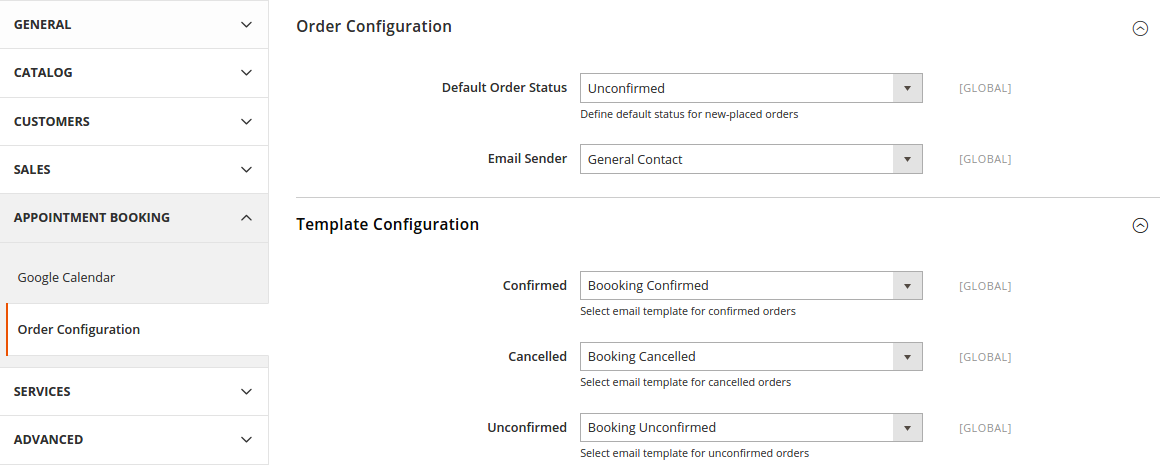Expand the Advanced sidebar chevron

246,440
